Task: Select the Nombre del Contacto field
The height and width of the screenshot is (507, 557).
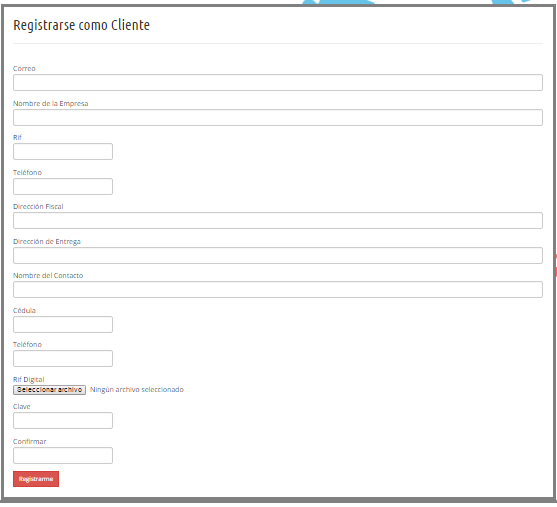Action: (x=278, y=290)
